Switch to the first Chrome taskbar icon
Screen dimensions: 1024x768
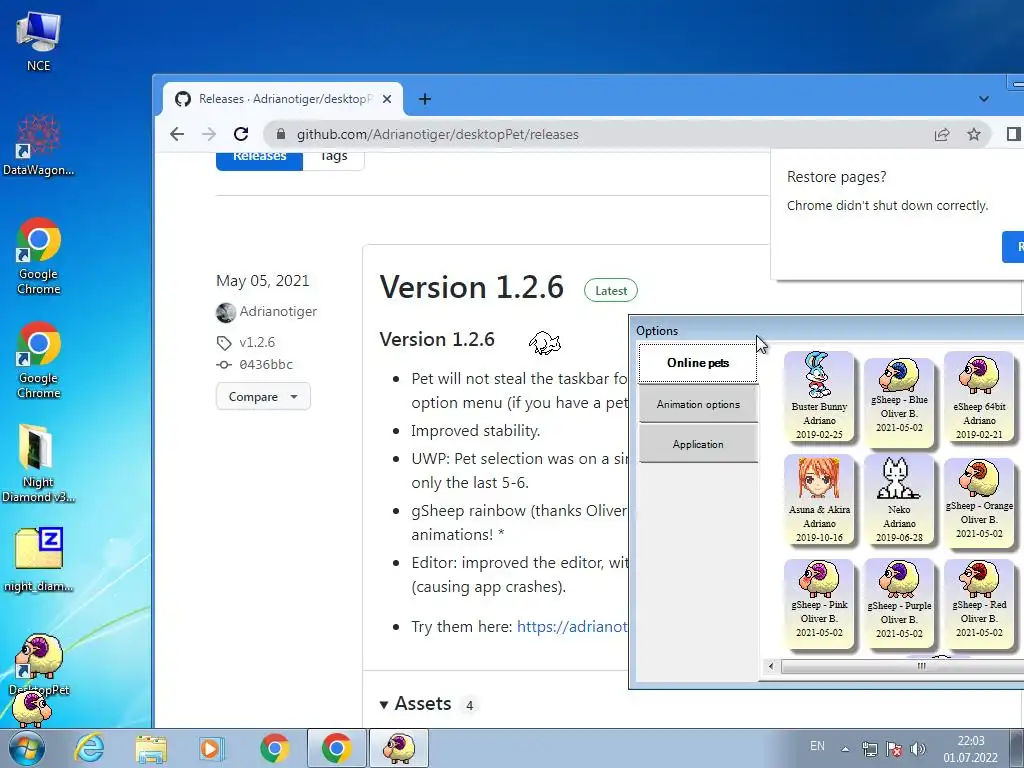tap(274, 748)
